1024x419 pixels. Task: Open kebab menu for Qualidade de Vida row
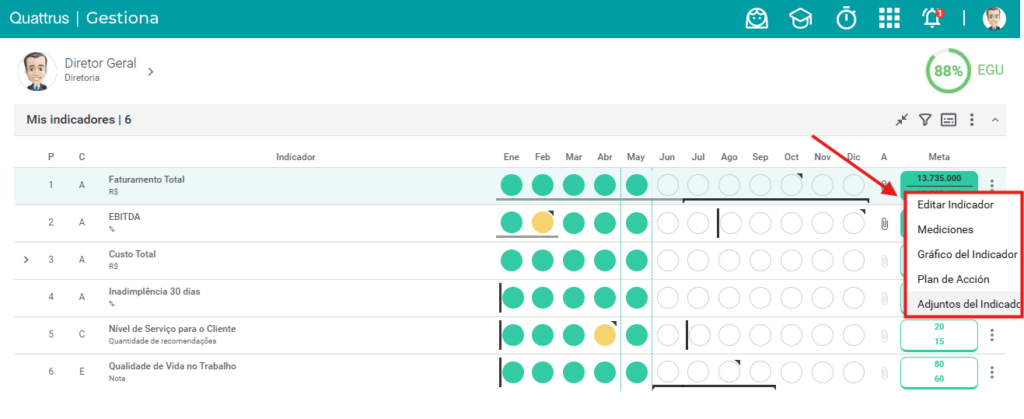click(992, 373)
